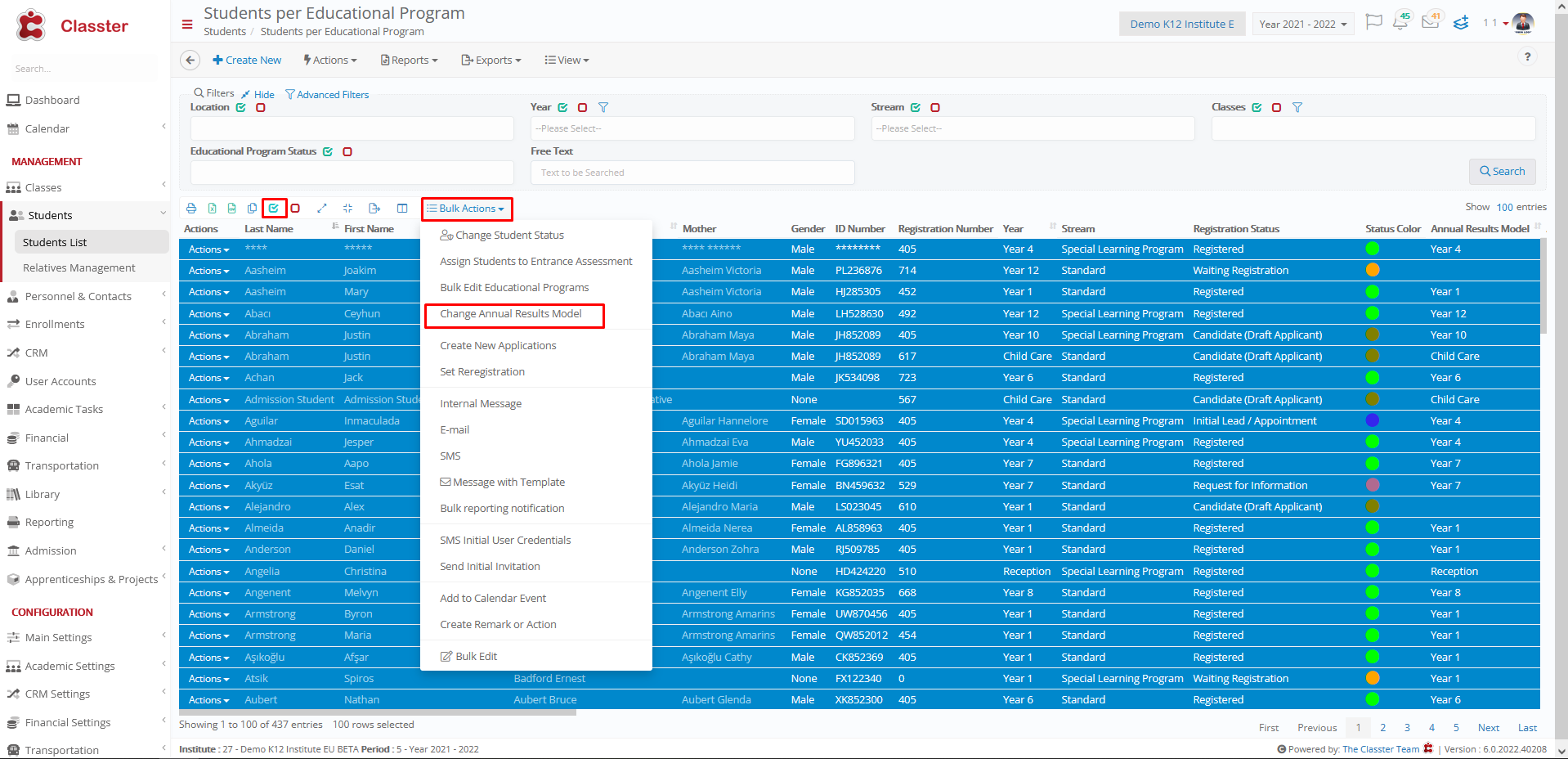Select all Educational Program Status options via the green check
Image resolution: width=1568 pixels, height=759 pixels.
point(328,151)
